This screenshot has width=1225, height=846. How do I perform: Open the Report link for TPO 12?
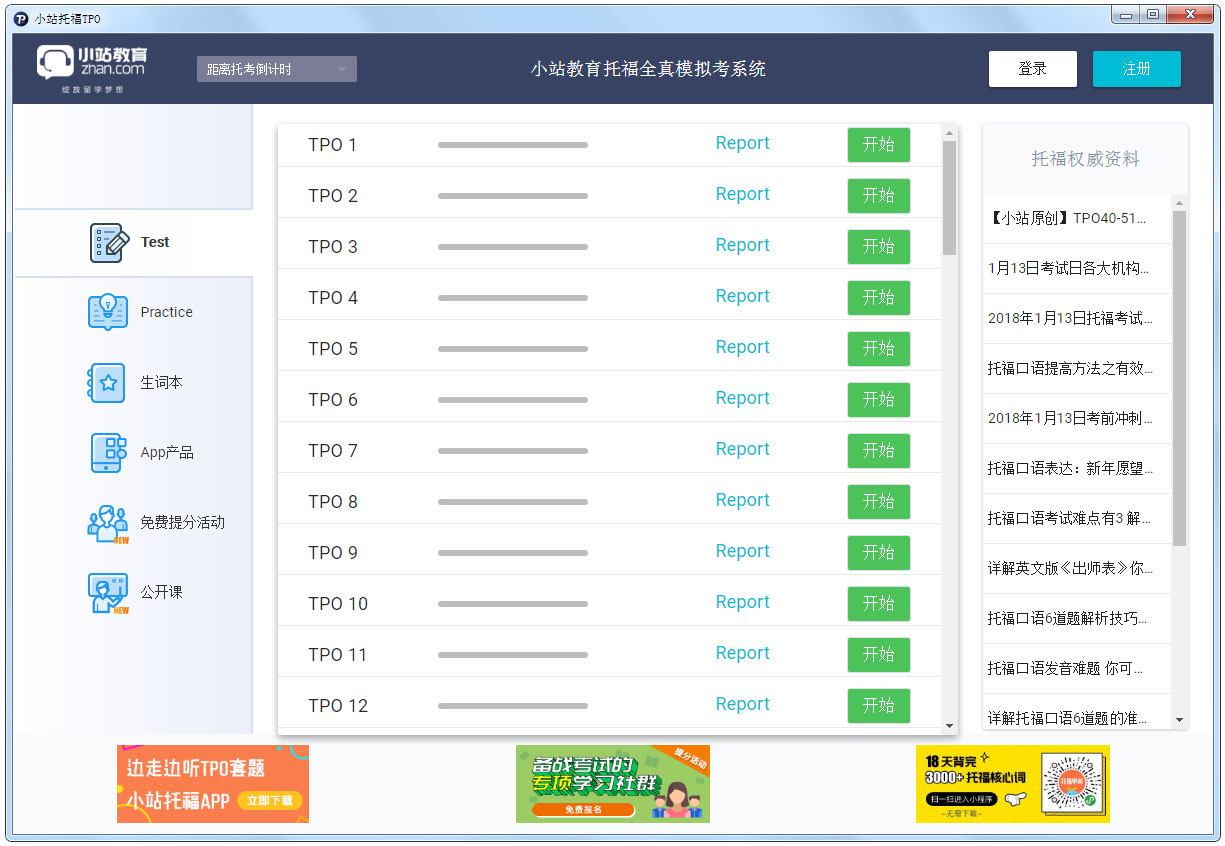(x=743, y=704)
